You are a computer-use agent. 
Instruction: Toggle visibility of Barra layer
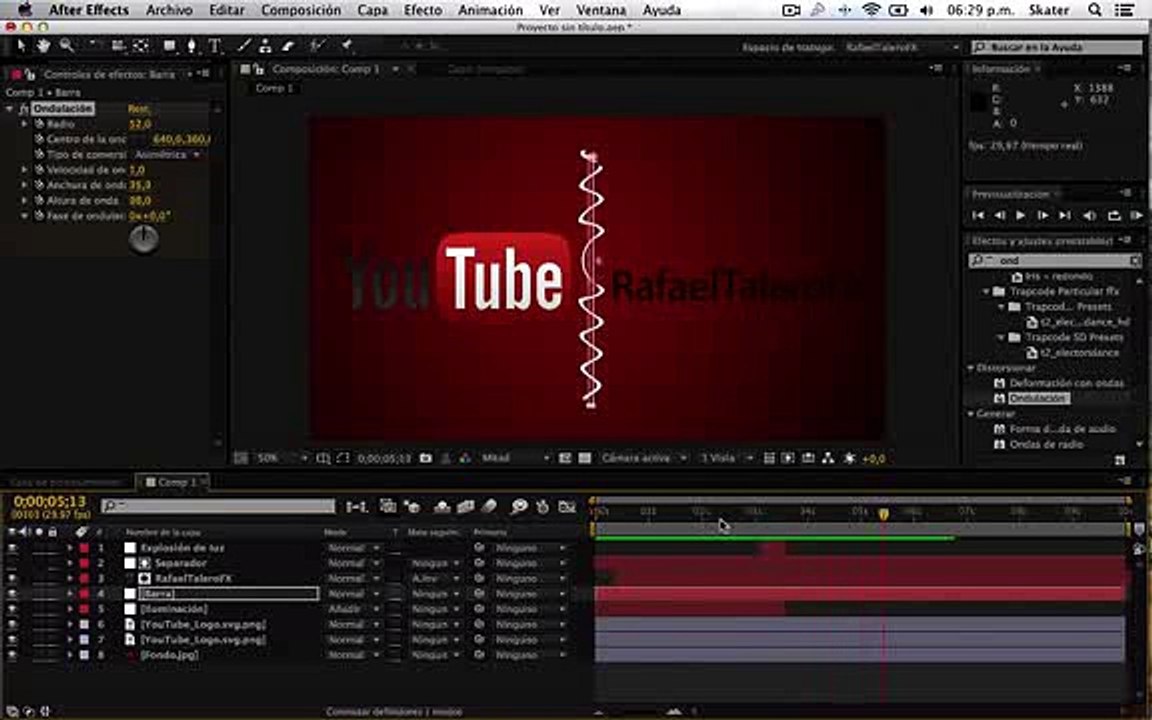12,594
